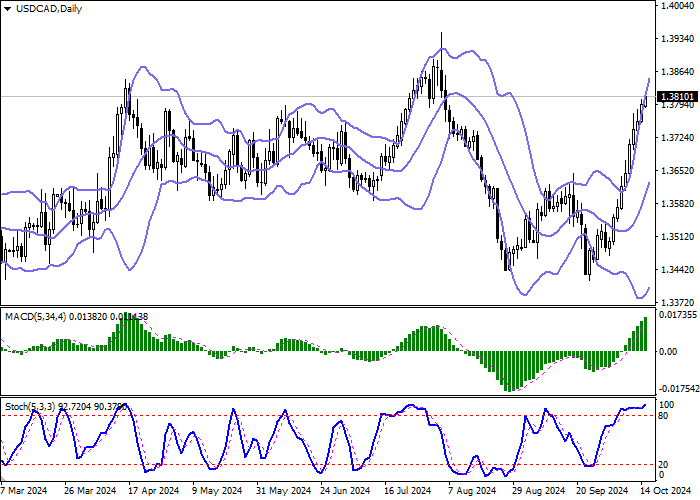The height and width of the screenshot is (500, 700).
Task: Select the 1.35820 price axis label
Action: click(677, 204)
